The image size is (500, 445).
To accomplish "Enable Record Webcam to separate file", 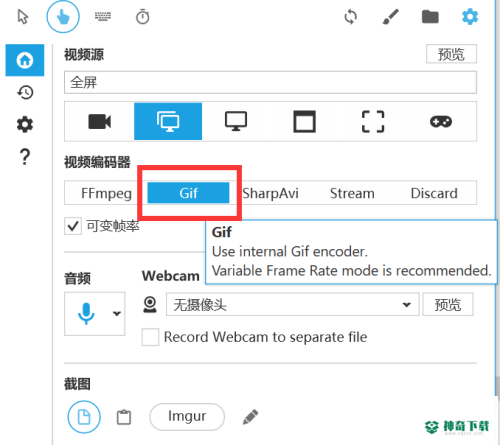I will (x=150, y=337).
